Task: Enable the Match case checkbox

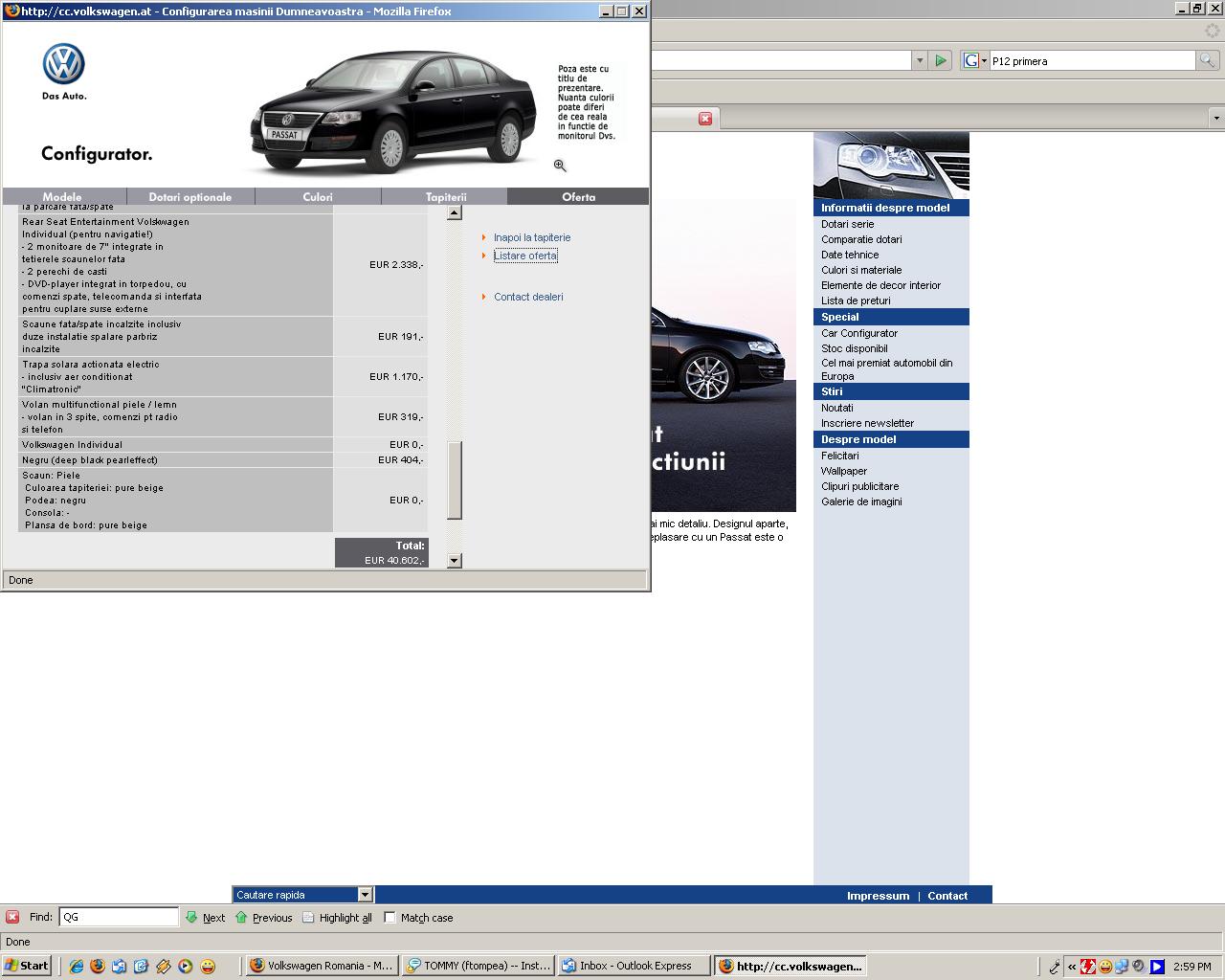Action: [x=390, y=917]
